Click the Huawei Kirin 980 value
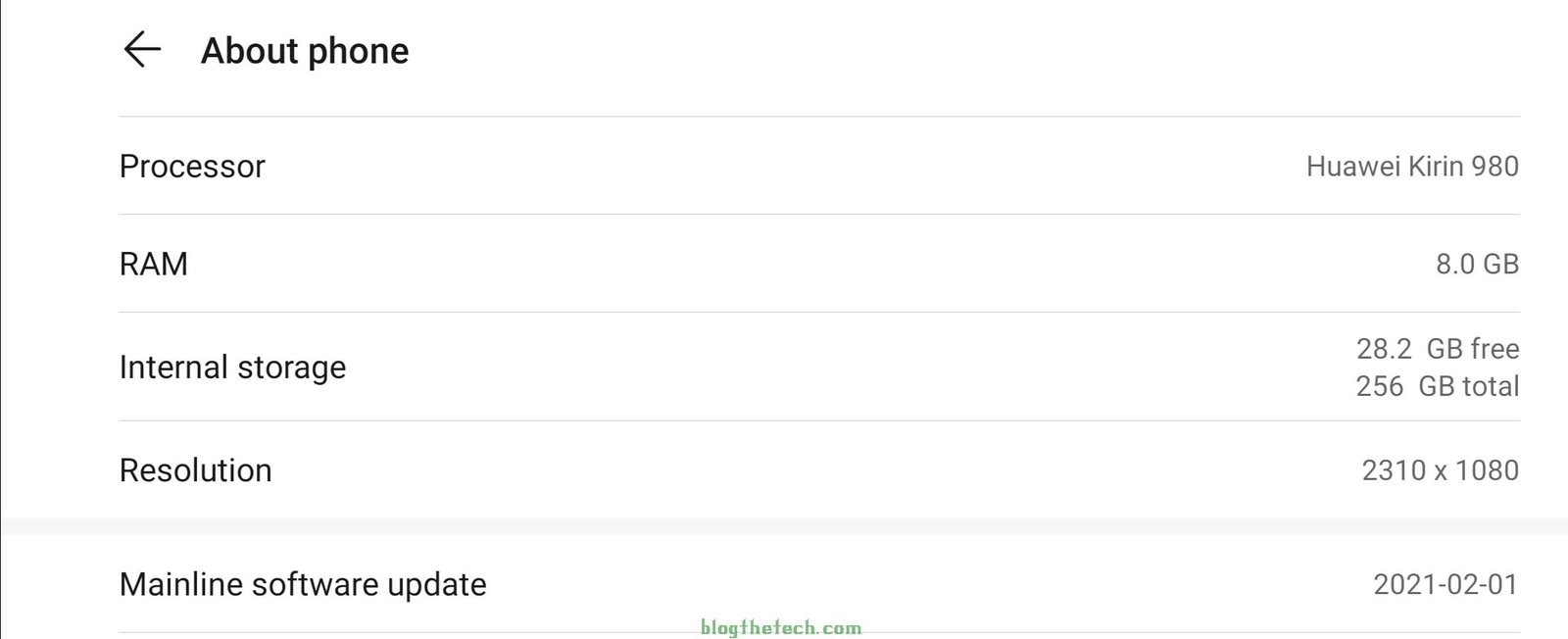This screenshot has width=1568, height=639. tap(1412, 167)
